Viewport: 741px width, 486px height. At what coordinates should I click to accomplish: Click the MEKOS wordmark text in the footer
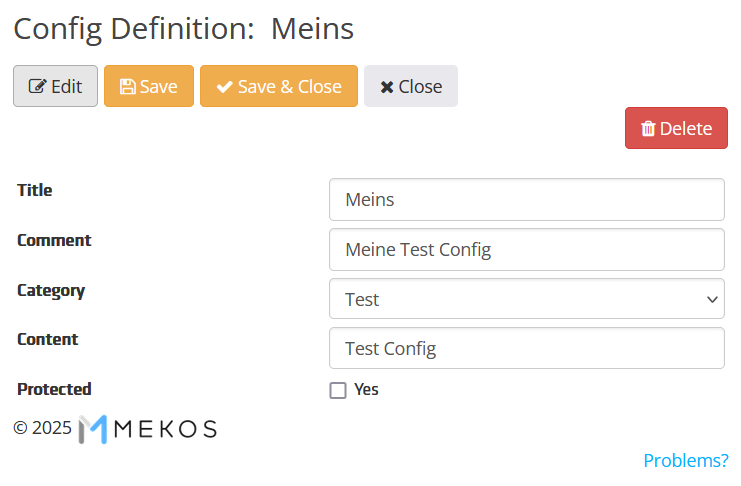168,429
